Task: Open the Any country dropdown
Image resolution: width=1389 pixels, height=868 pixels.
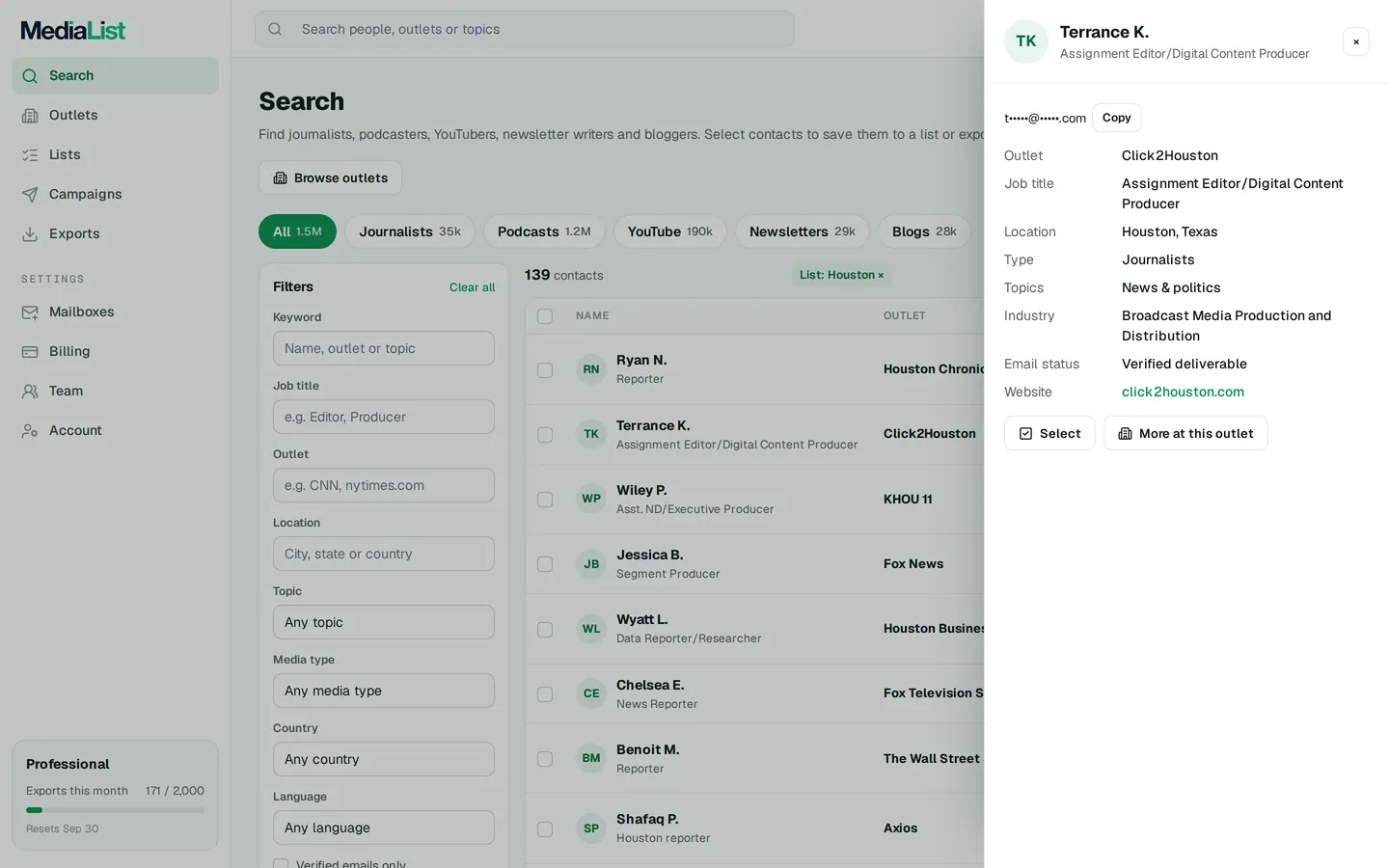Action: [384, 759]
